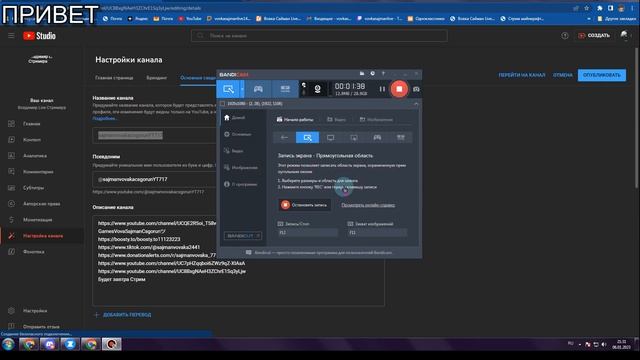This screenshot has width=640, height=360.
Task: Switch to HDMI device recording mode in the Bandicam top bar
Action: [285, 89]
